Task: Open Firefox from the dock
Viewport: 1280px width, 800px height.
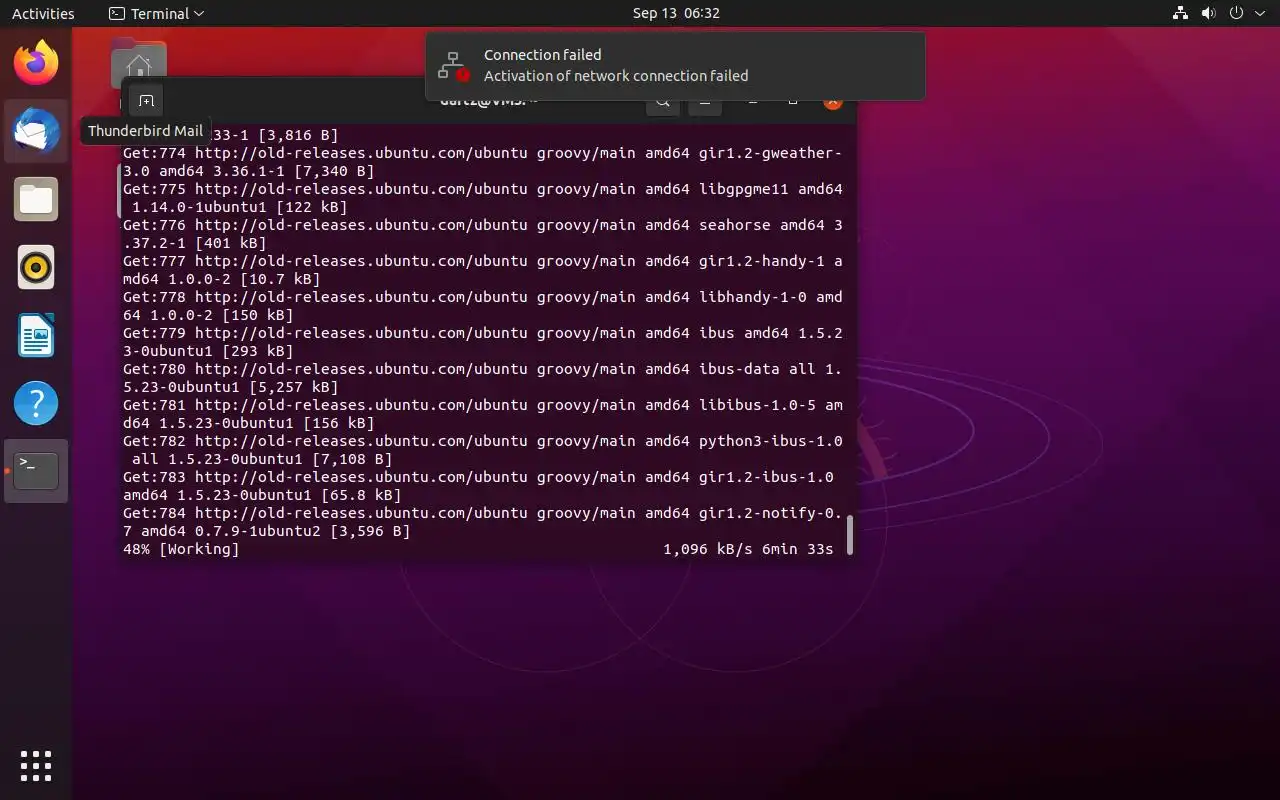Action: coord(36,63)
